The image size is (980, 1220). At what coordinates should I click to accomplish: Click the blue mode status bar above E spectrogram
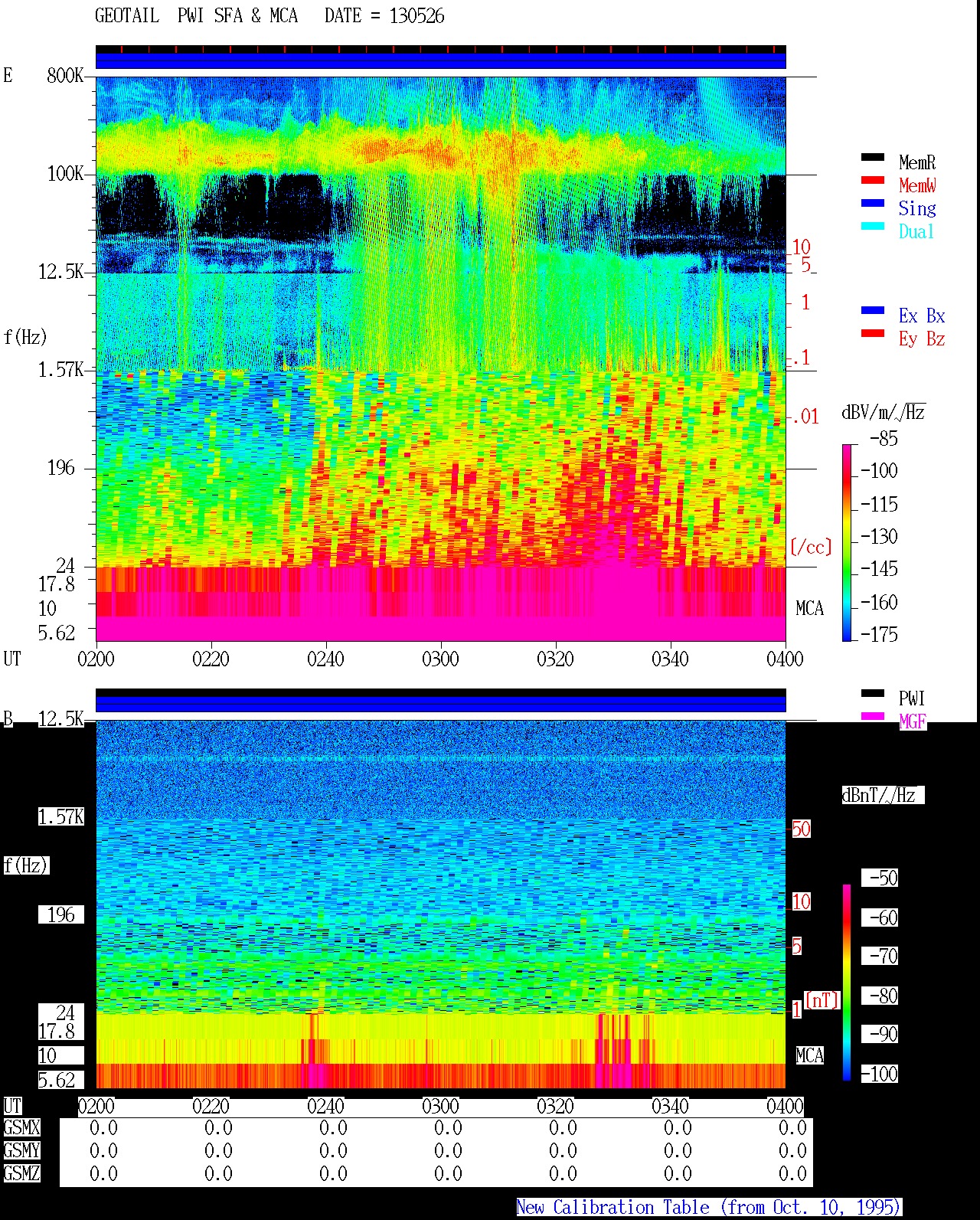(x=441, y=61)
